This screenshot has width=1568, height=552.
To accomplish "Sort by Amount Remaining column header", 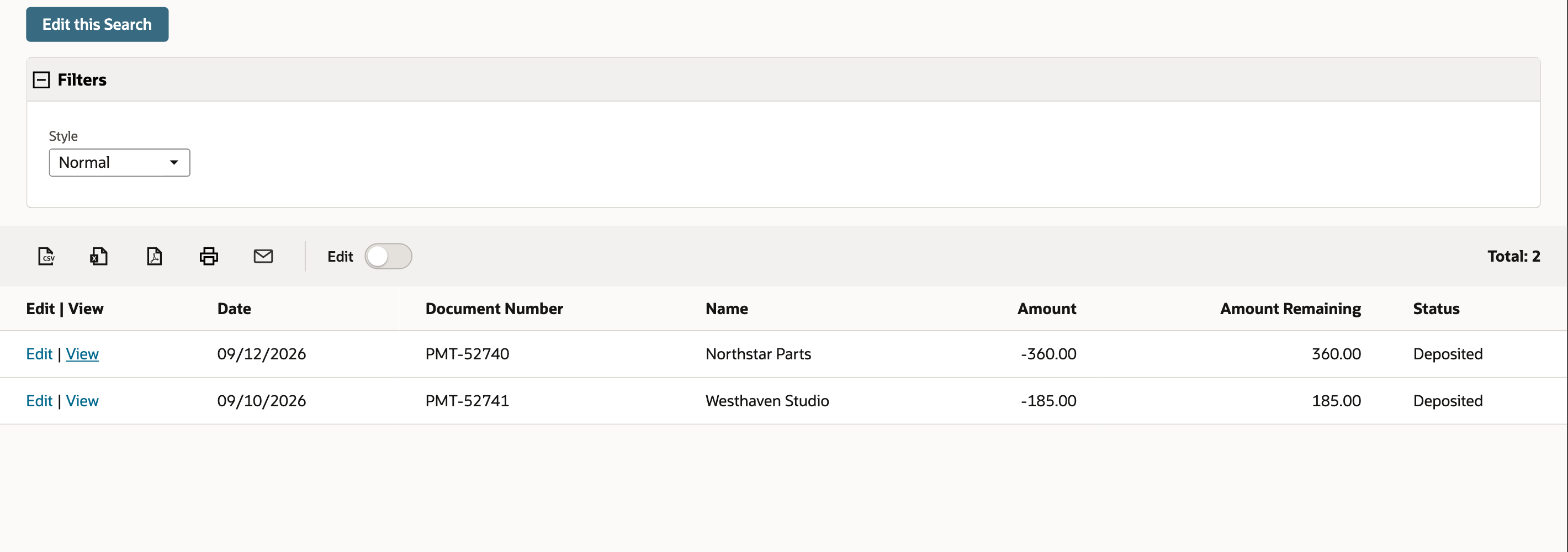I will pyautogui.click(x=1290, y=309).
